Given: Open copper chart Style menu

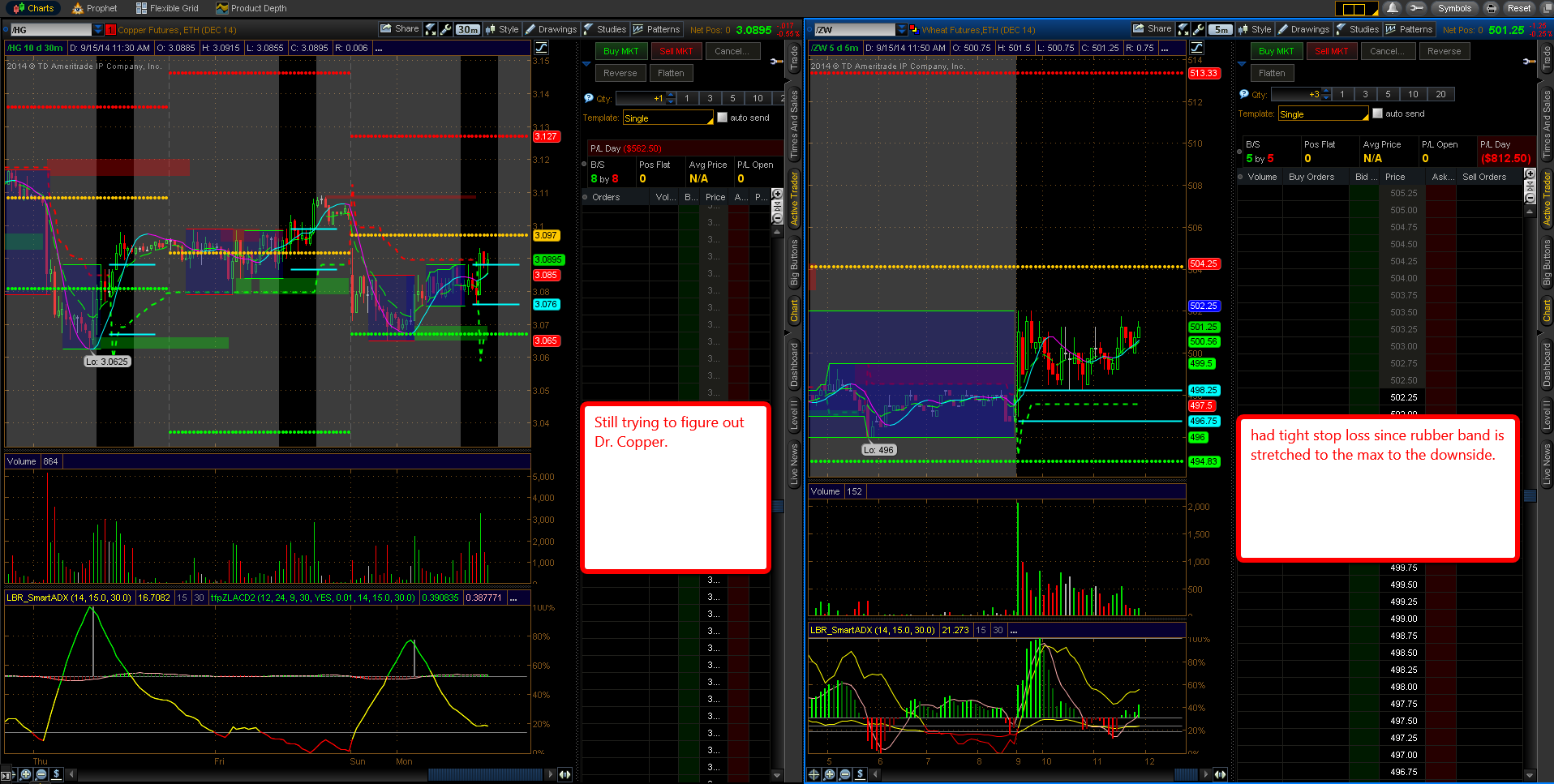Looking at the screenshot, I should (502, 29).
